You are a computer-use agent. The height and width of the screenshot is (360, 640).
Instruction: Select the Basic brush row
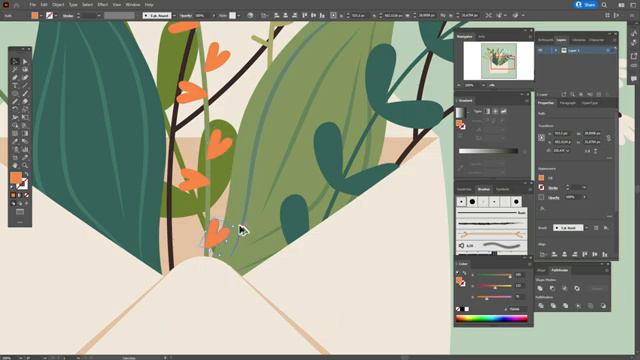[491, 213]
